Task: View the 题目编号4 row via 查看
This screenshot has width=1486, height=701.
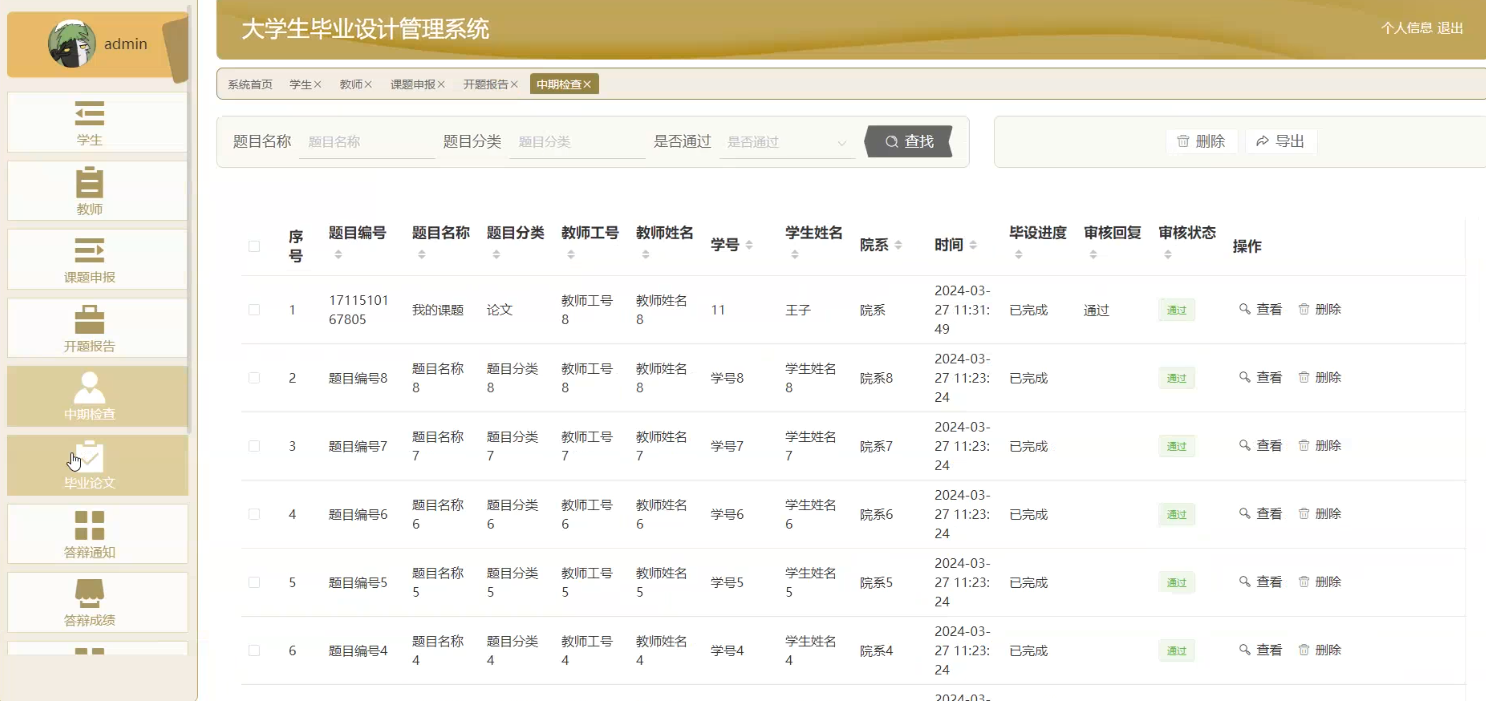Action: pyautogui.click(x=1261, y=650)
